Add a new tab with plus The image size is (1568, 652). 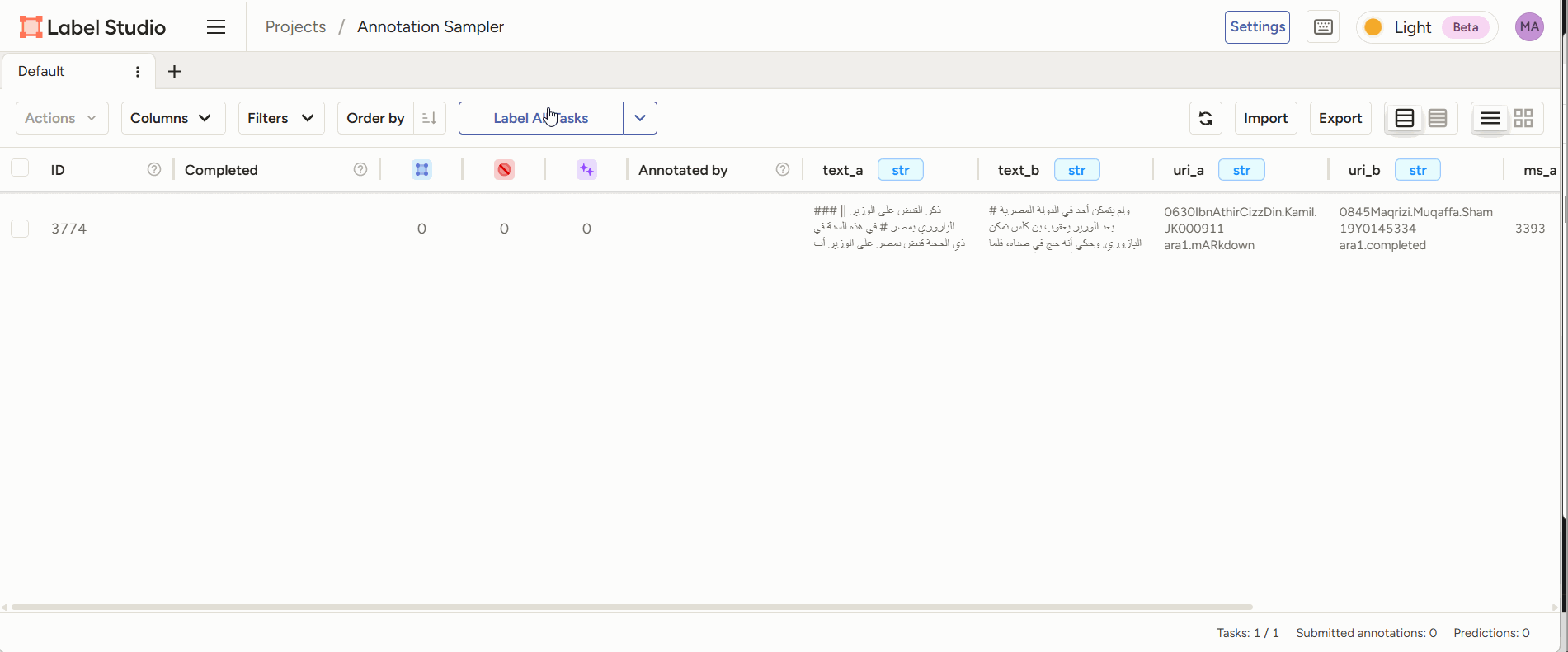coord(174,72)
